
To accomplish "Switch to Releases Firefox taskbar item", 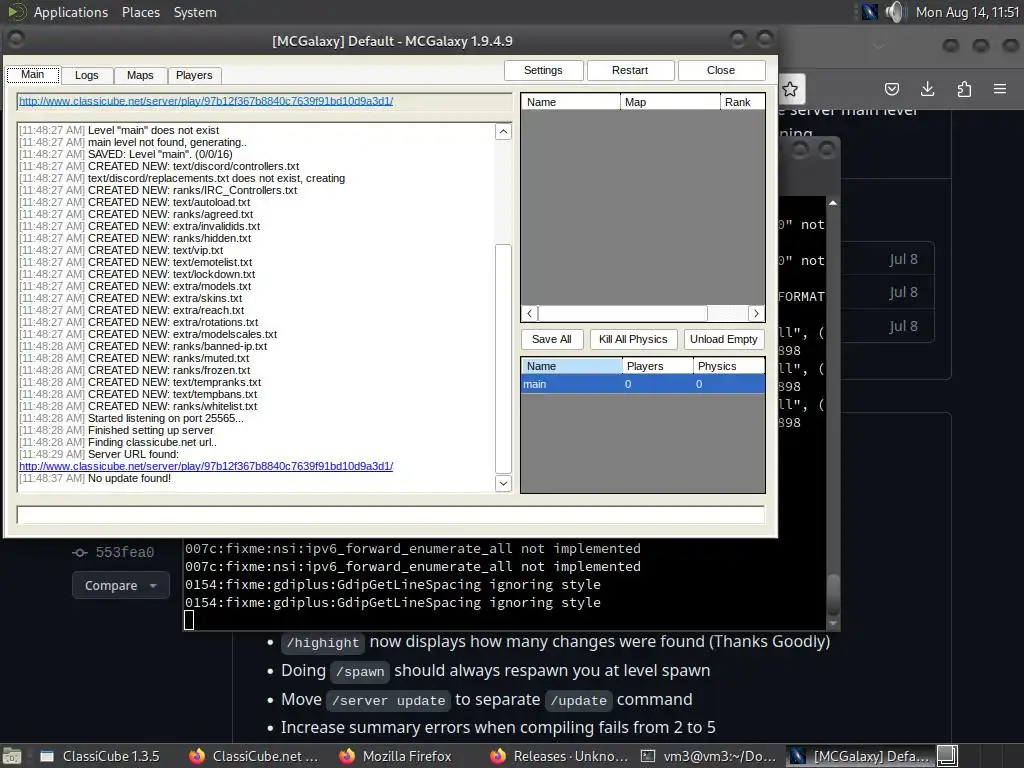I will pos(559,756).
